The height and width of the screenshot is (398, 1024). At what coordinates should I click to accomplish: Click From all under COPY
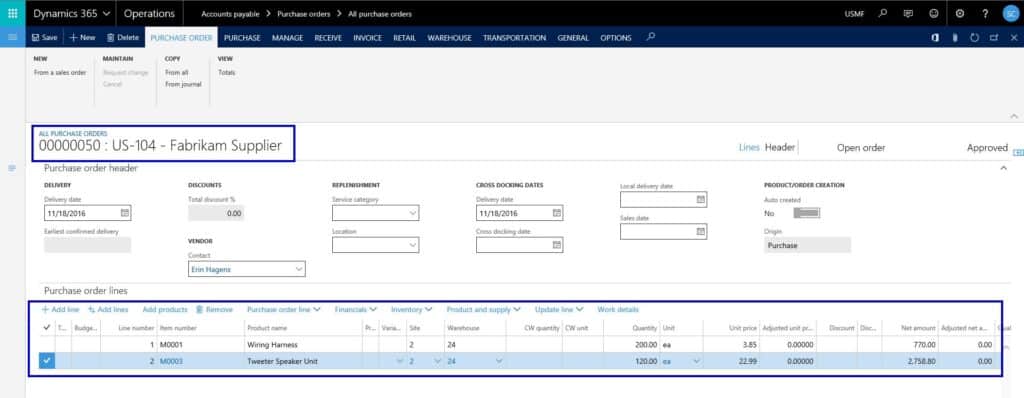click(x=177, y=73)
